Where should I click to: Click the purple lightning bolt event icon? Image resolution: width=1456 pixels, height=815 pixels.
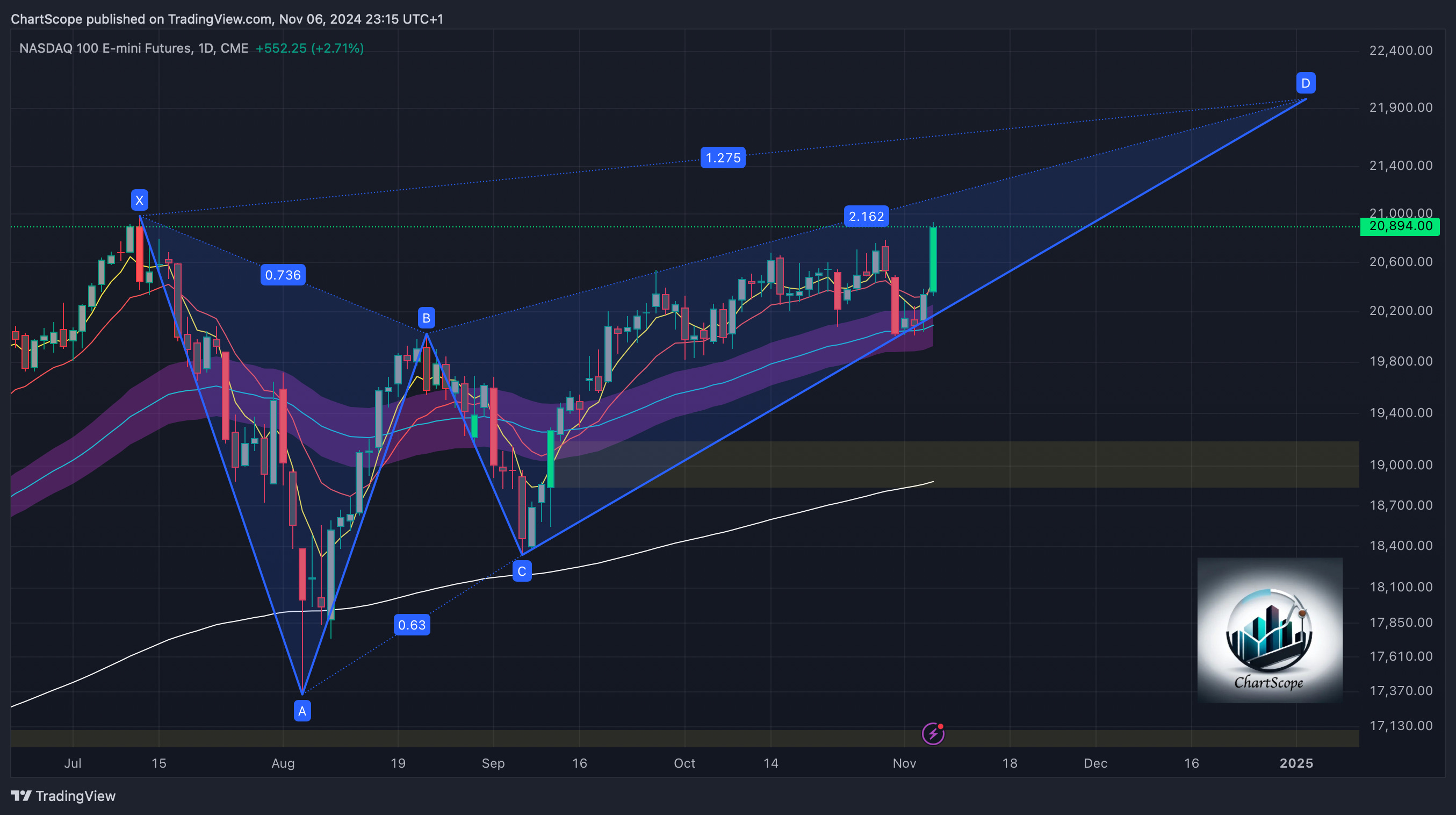(x=933, y=734)
